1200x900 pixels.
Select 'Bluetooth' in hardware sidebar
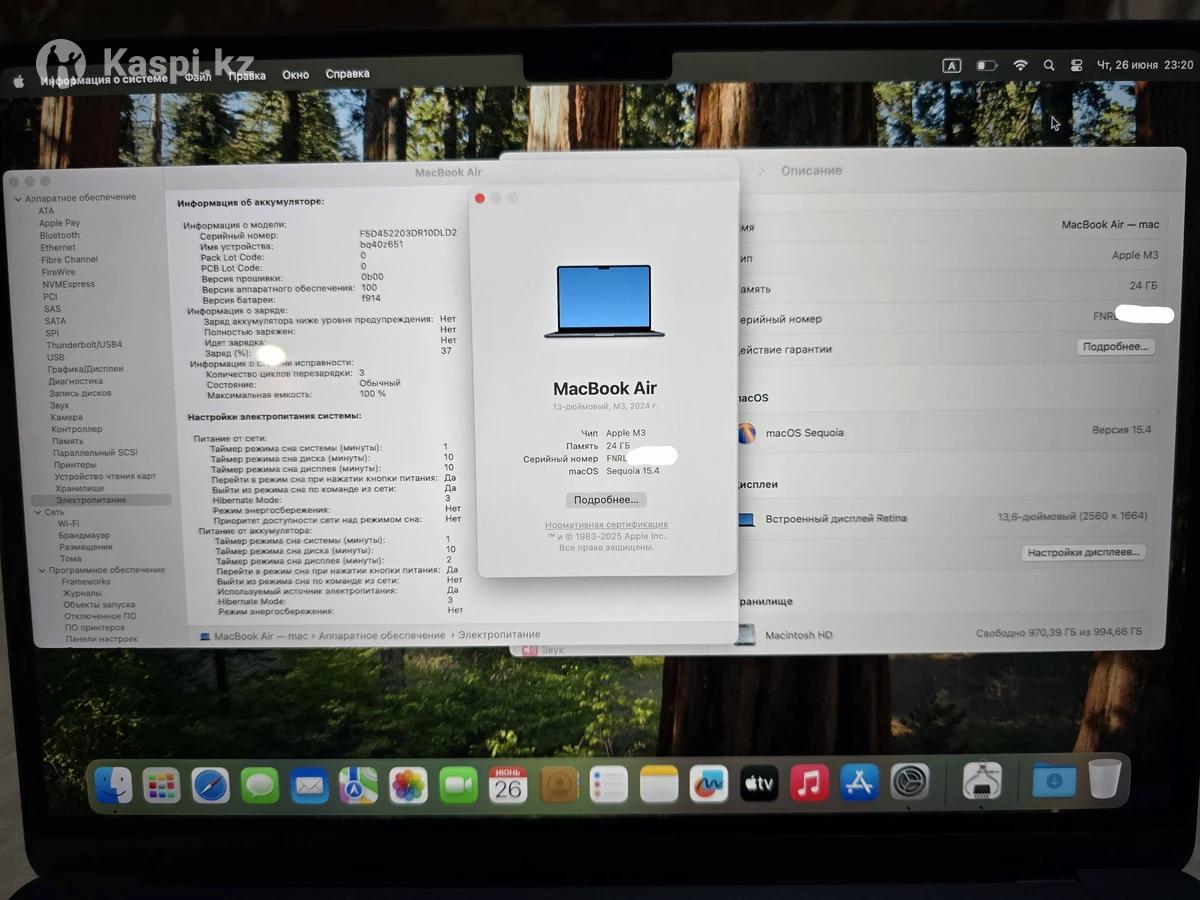pyautogui.click(x=60, y=235)
